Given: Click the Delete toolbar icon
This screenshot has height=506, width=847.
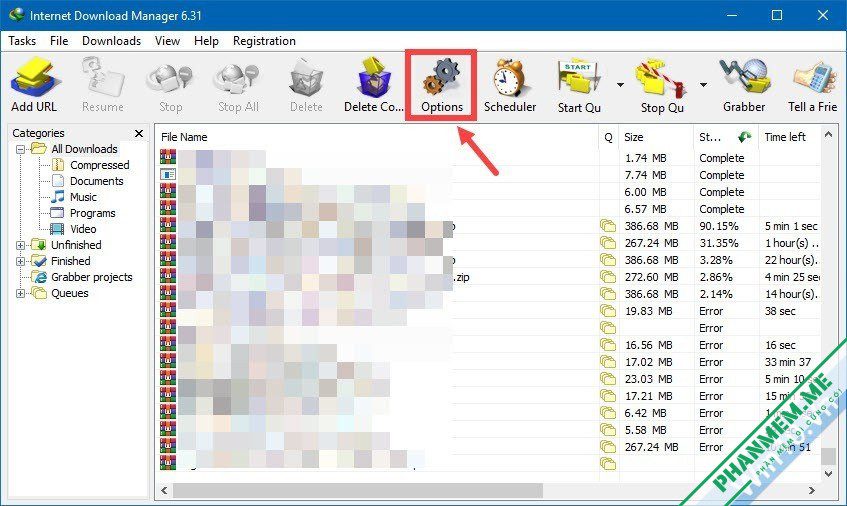Looking at the screenshot, I should (x=306, y=79).
